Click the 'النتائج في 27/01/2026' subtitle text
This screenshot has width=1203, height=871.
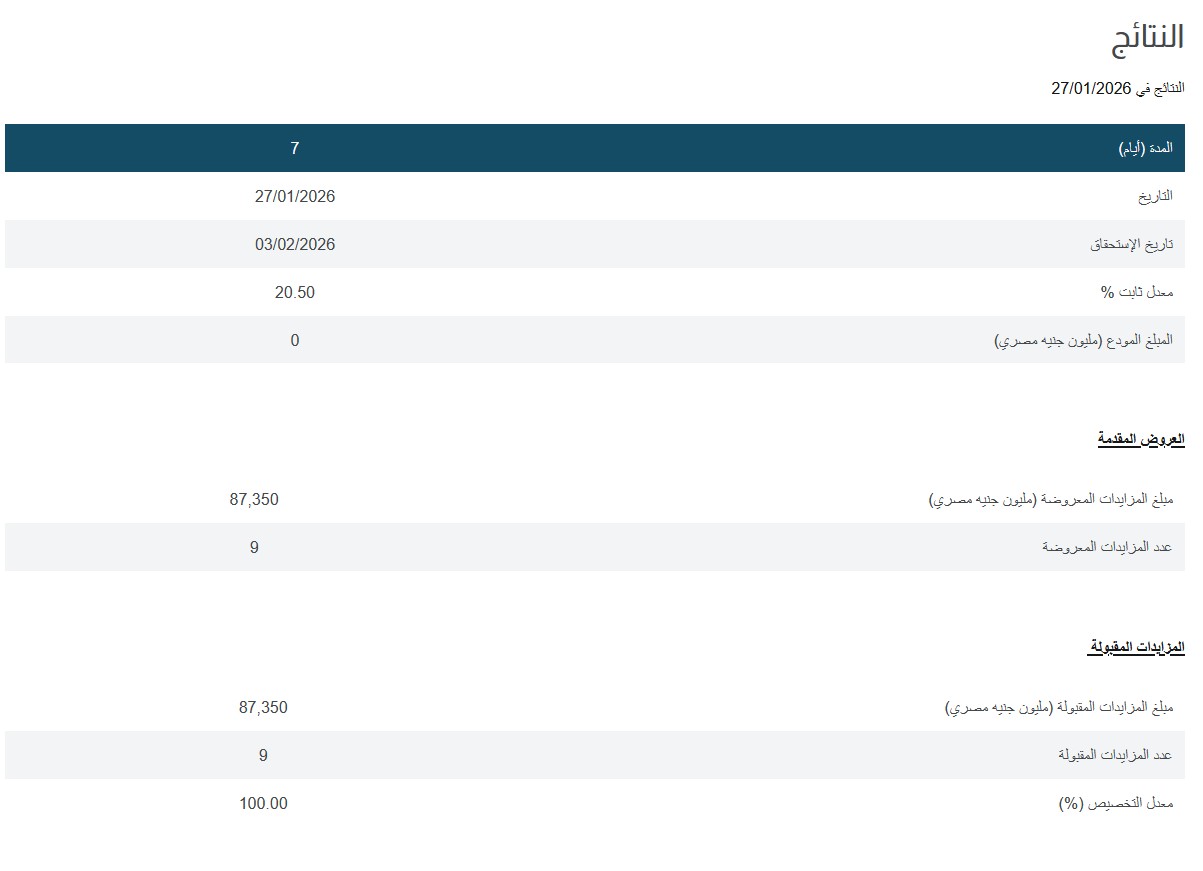click(x=1117, y=89)
